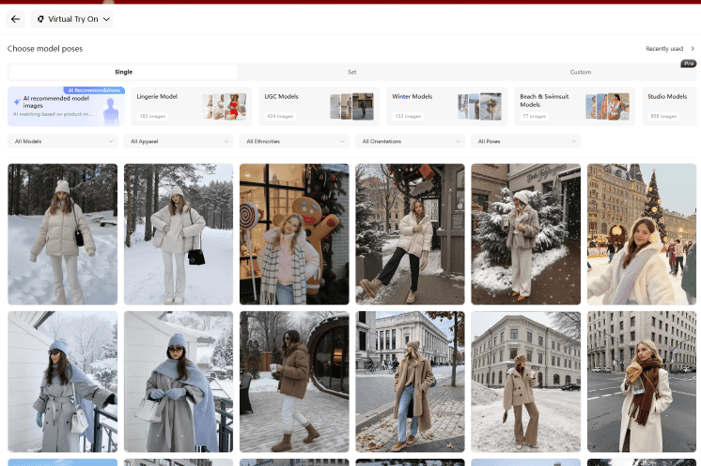
Task: Open the UGC Models category
Action: [319, 106]
